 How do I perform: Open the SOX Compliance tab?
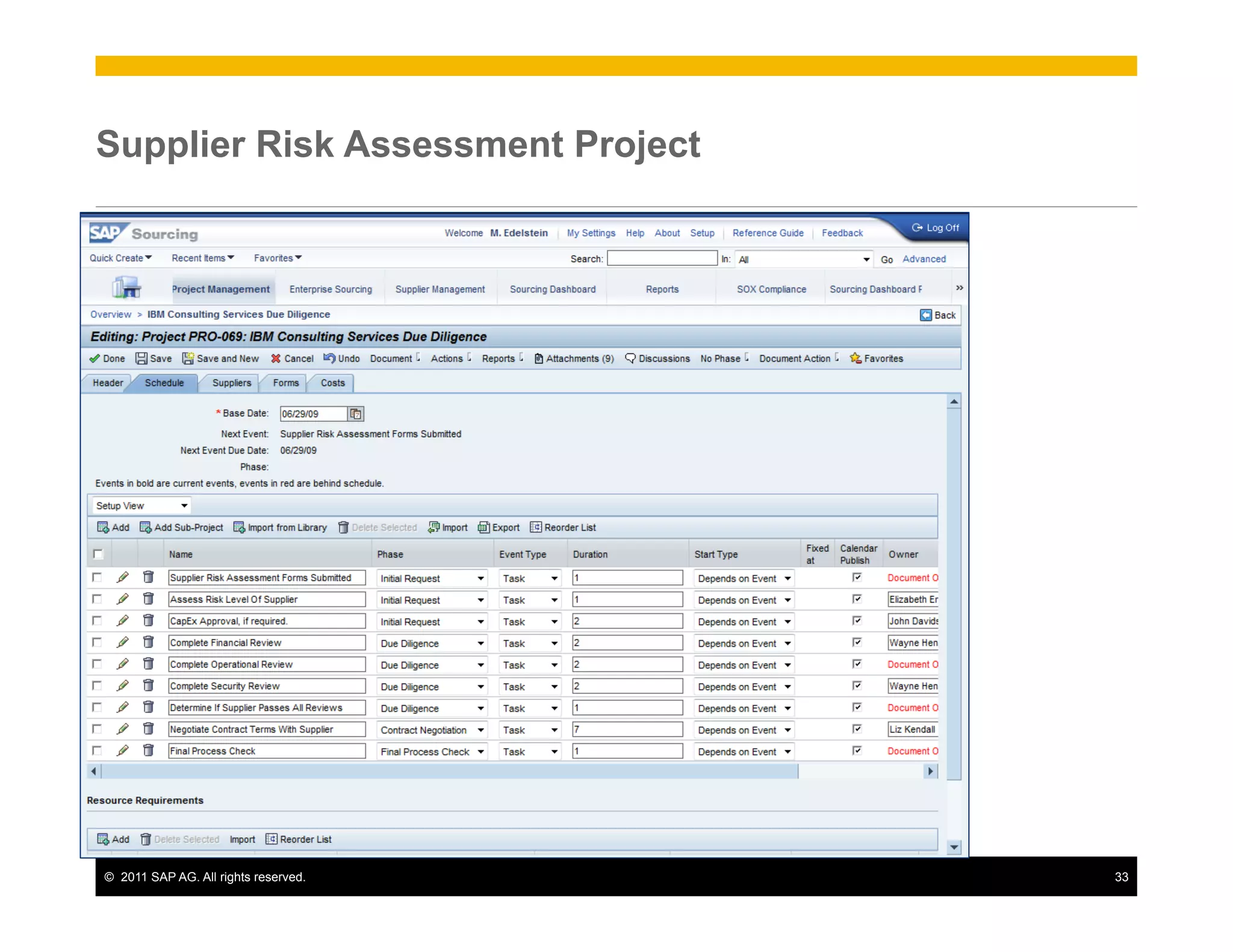[771, 289]
